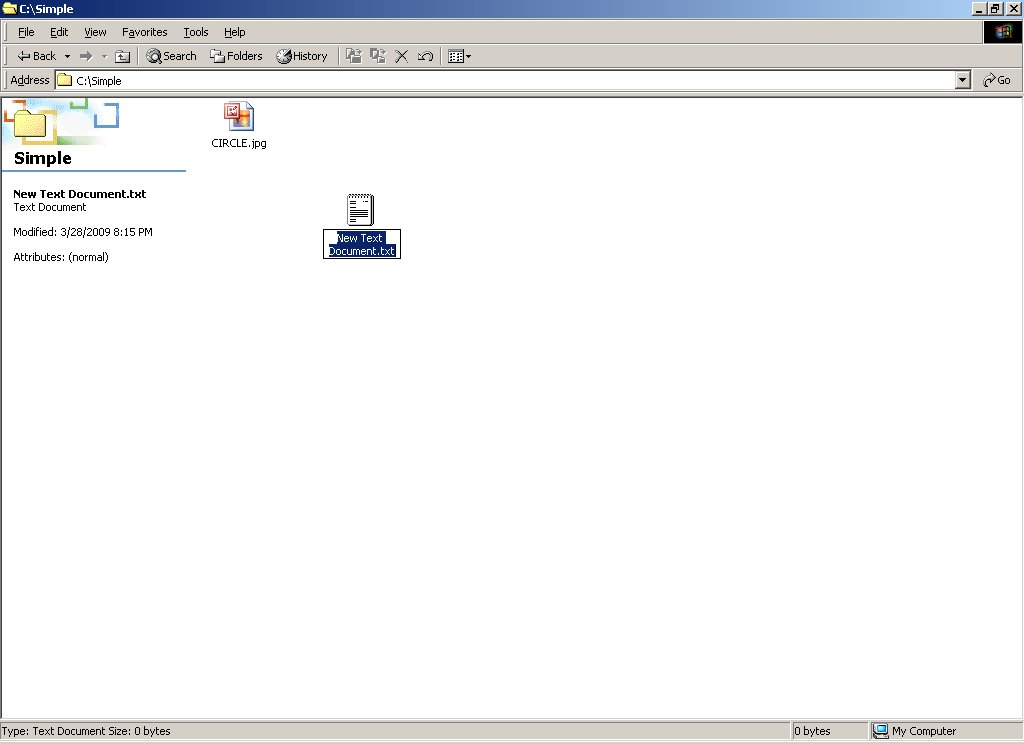Delete the selected file using X icon

402,56
